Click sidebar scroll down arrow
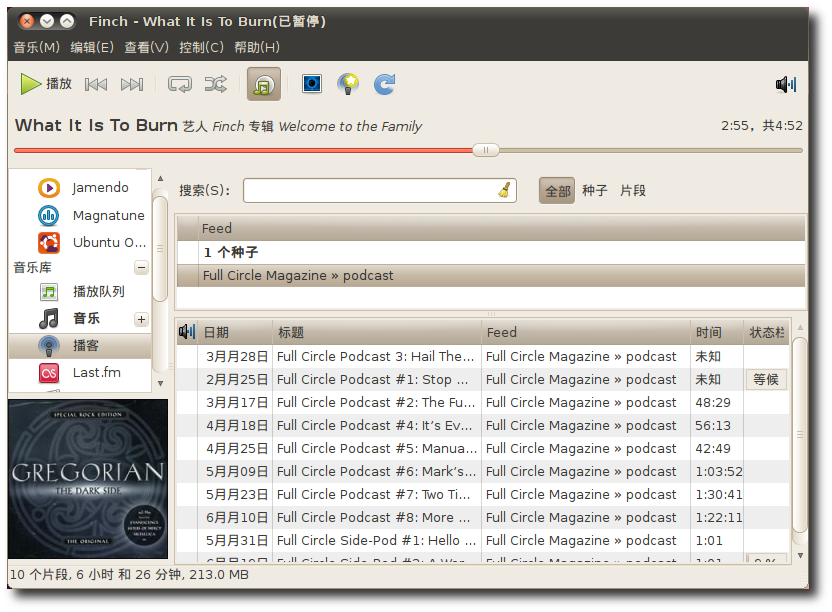Screen dimensions: 832x612 pyautogui.click(x=160, y=383)
